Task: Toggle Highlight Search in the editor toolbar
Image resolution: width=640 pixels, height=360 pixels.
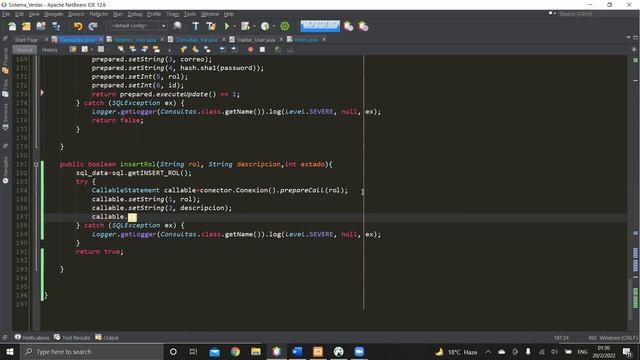Action: click(156, 49)
